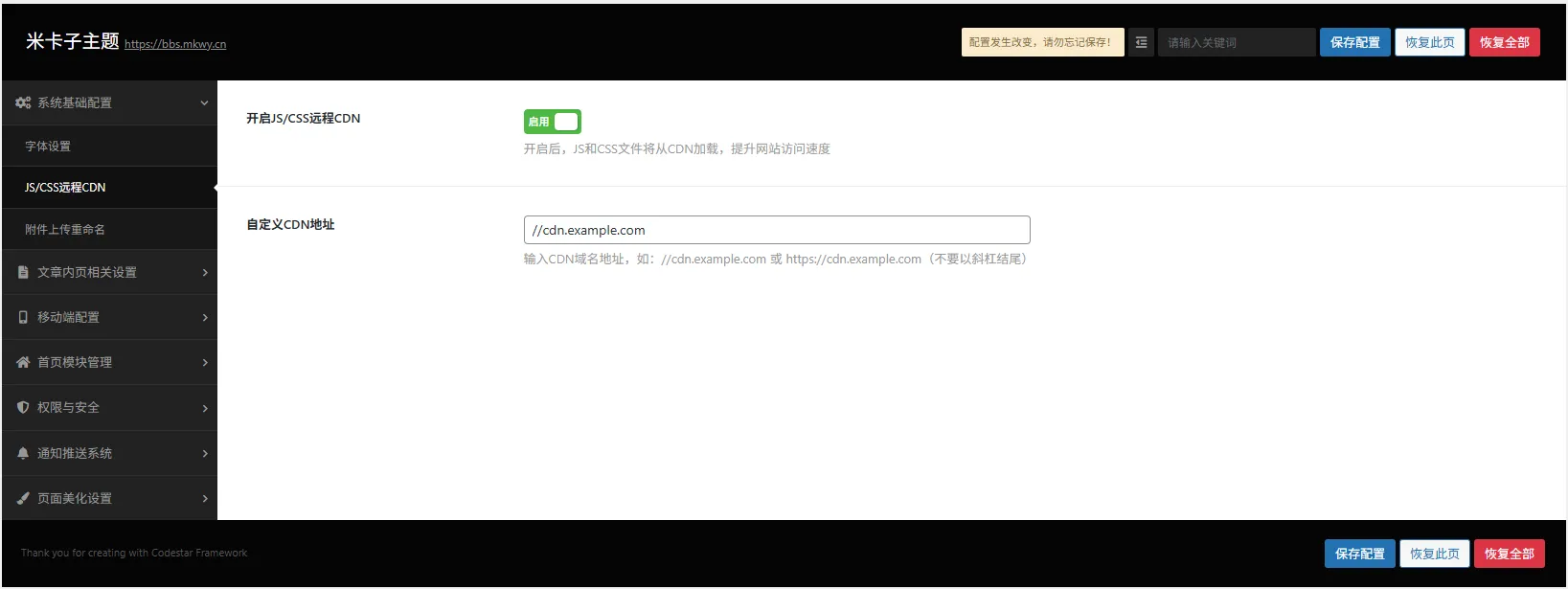Image resolution: width=1568 pixels, height=589 pixels.
Task: Expand 首页模块管理 using its arrow
Action: [x=205, y=363]
